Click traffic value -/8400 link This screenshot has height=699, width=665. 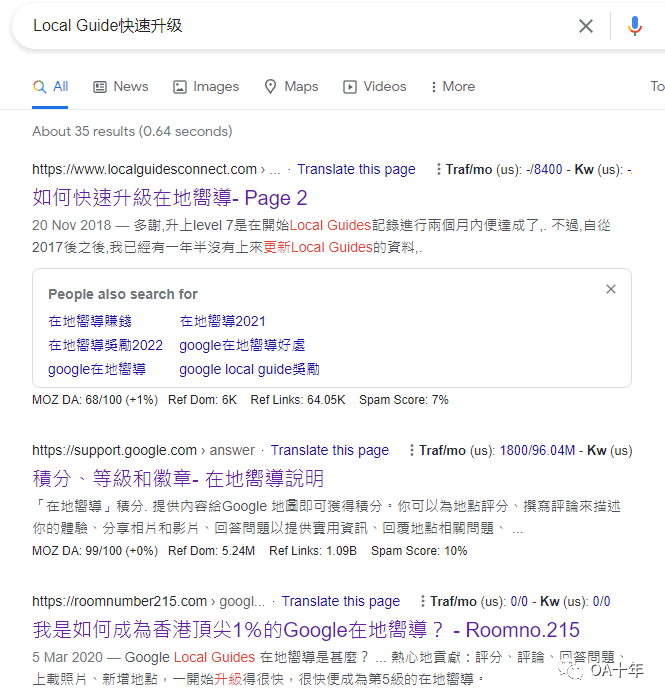click(x=544, y=169)
